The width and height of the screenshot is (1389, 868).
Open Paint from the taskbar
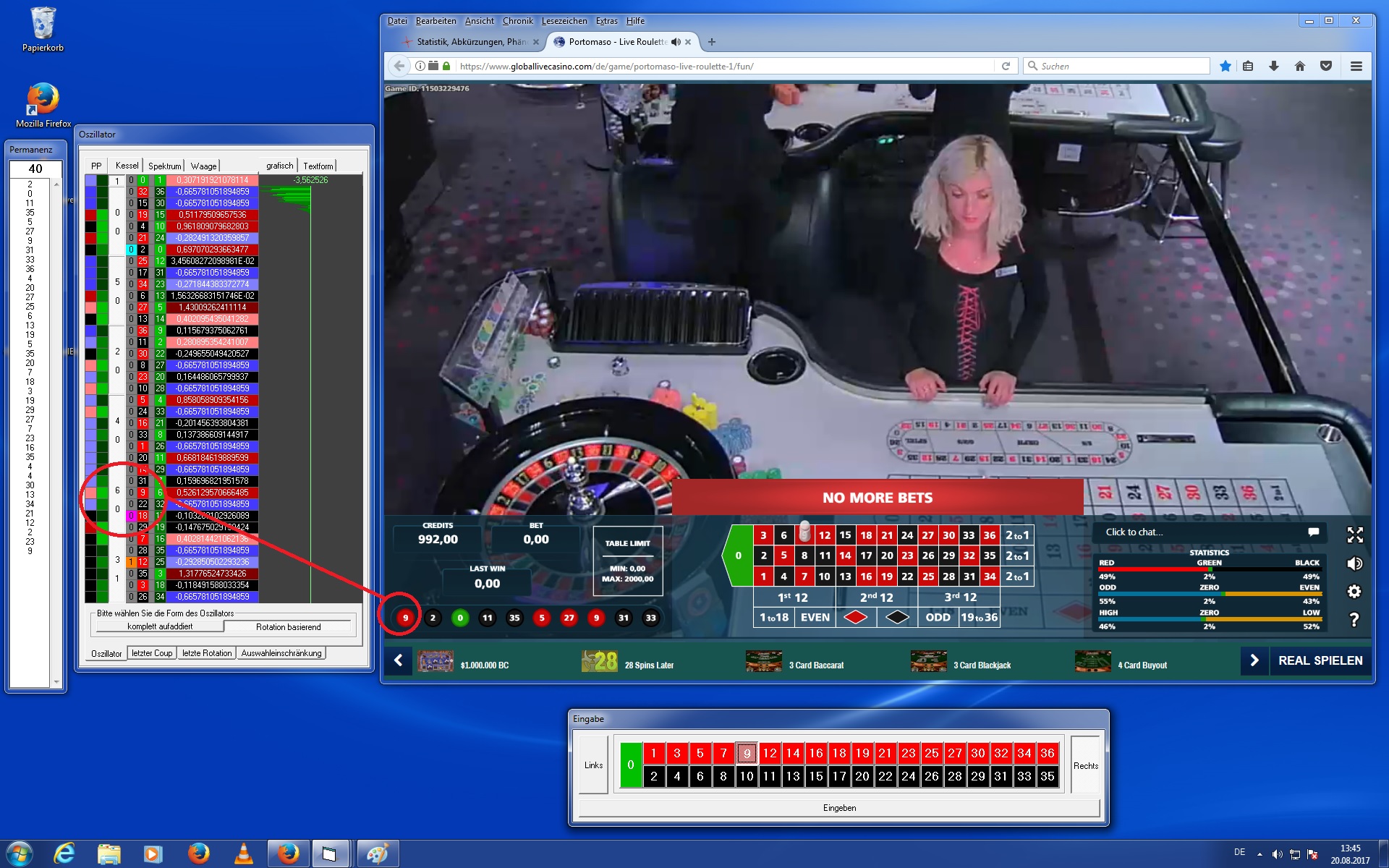click(x=377, y=854)
